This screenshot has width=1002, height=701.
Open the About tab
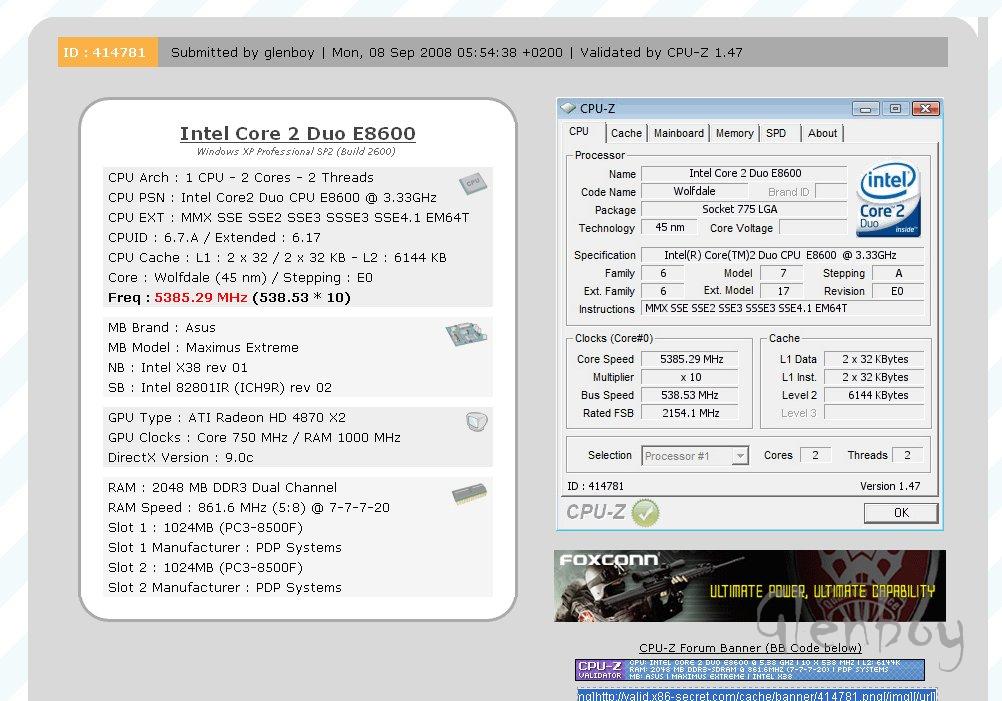point(822,133)
